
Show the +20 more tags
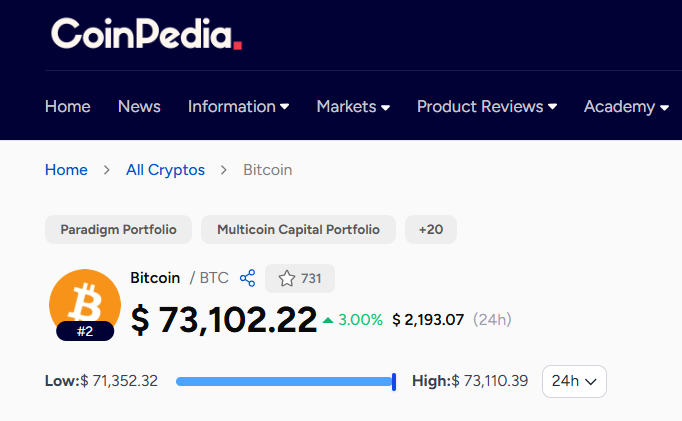coord(430,230)
